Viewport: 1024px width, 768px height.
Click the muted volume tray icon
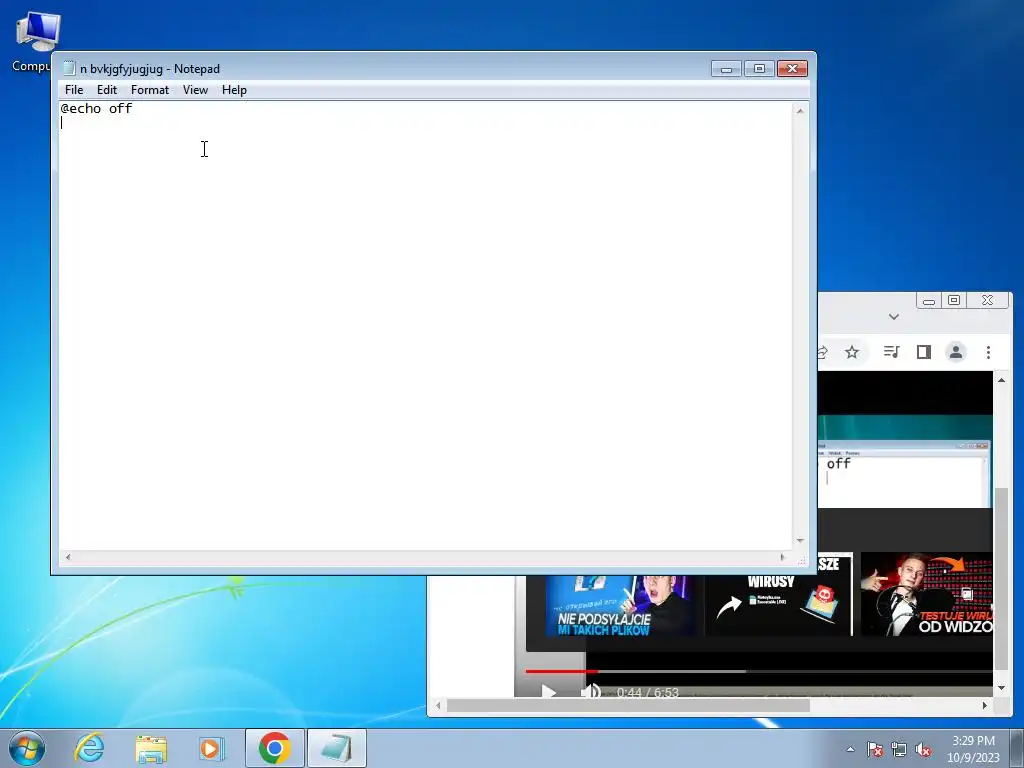click(x=923, y=749)
